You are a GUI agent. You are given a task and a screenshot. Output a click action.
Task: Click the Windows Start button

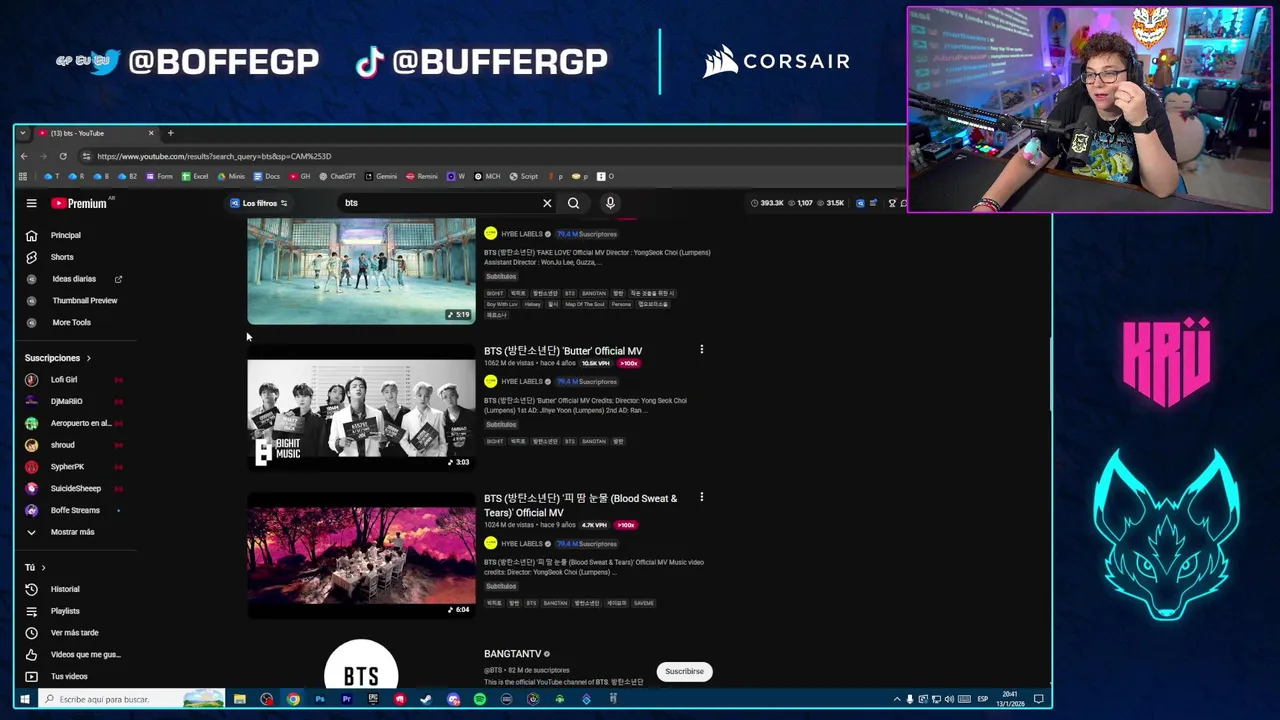pyautogui.click(x=25, y=699)
